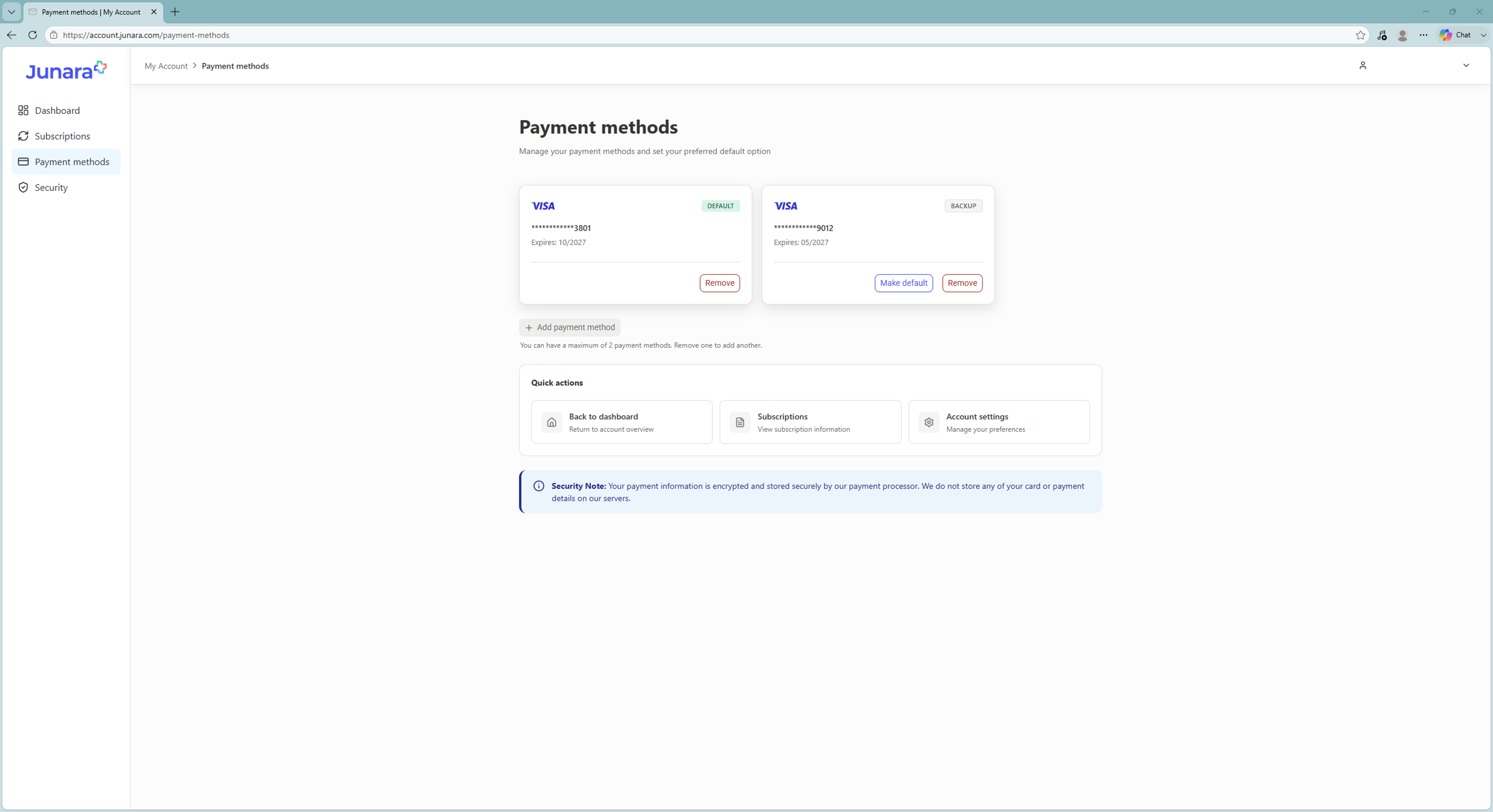Open Back to dashboard quick action
The width and height of the screenshot is (1493, 812).
(622, 422)
